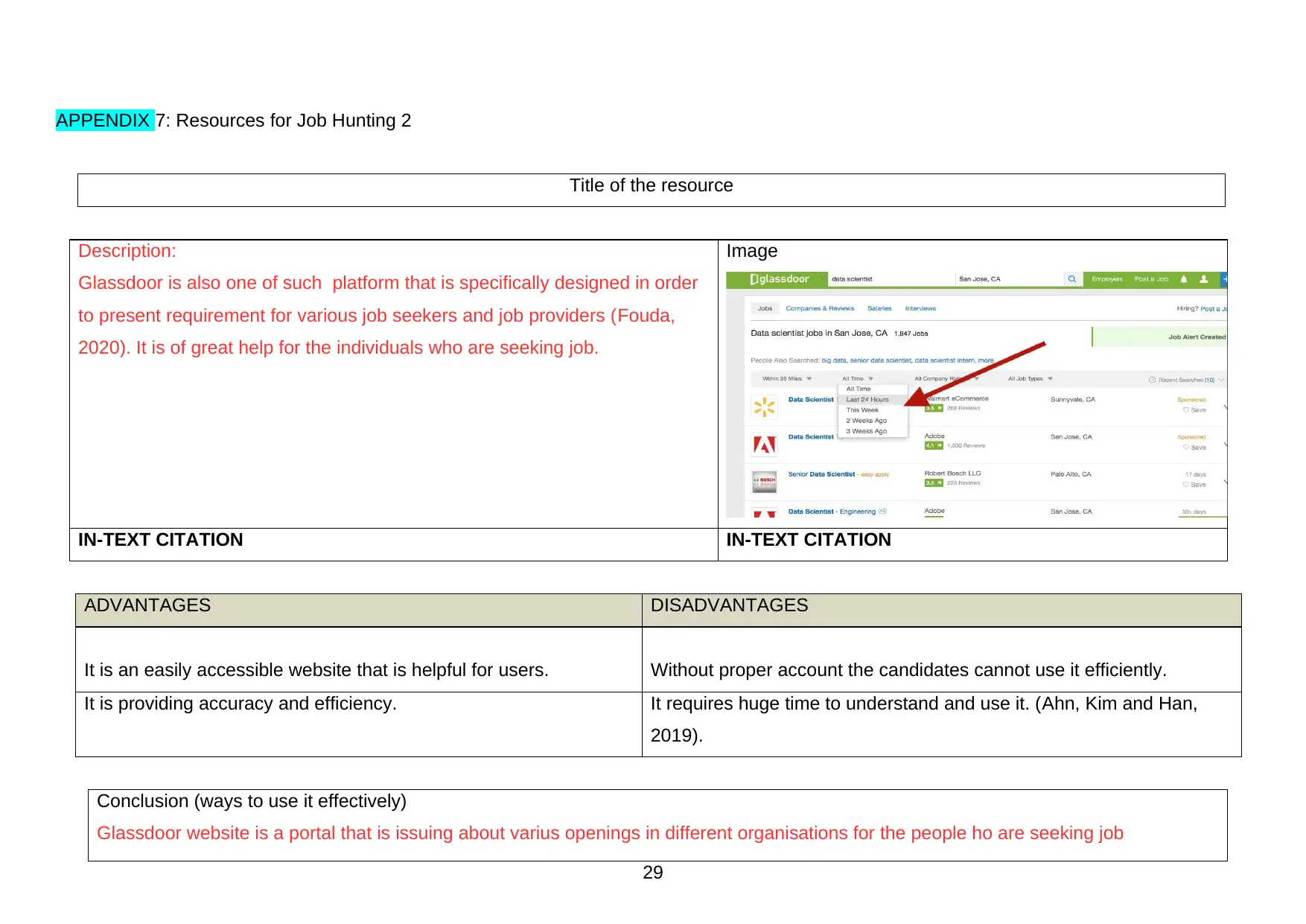Image resolution: width=1306 pixels, height=924 pixels.
Task: Click the 'Sunnyvale, CA' job location
Action: [x=1073, y=400]
